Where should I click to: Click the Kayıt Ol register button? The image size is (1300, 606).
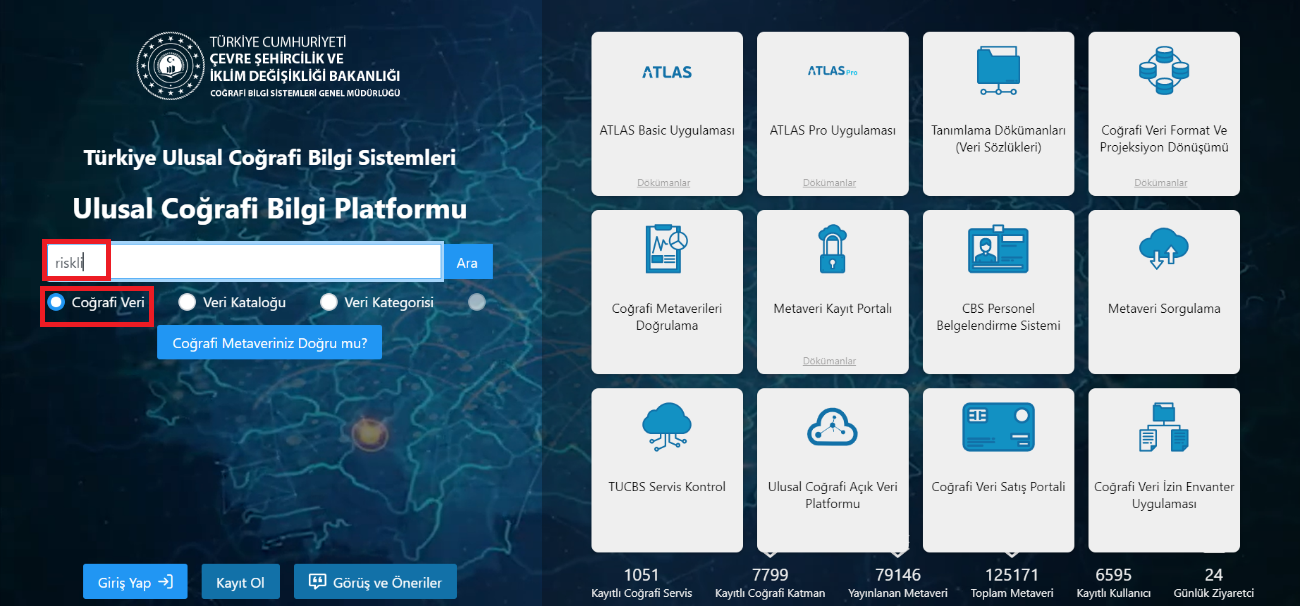tap(240, 582)
